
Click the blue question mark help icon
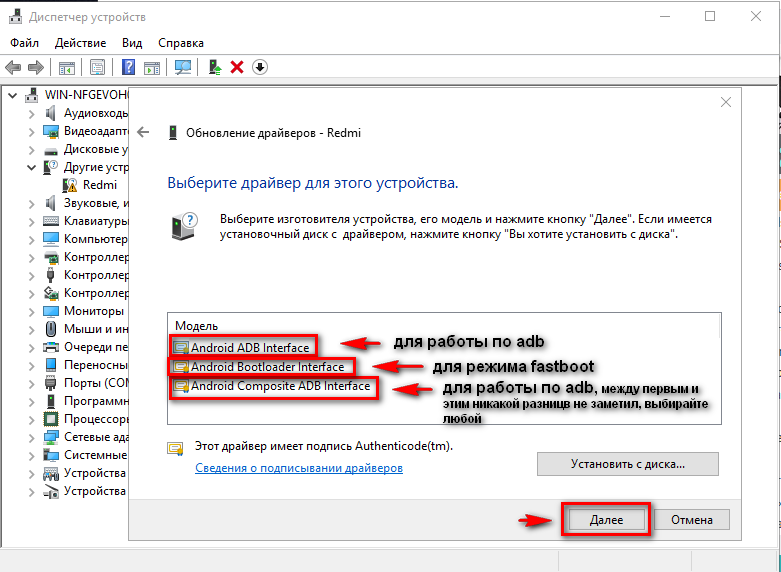[128, 67]
